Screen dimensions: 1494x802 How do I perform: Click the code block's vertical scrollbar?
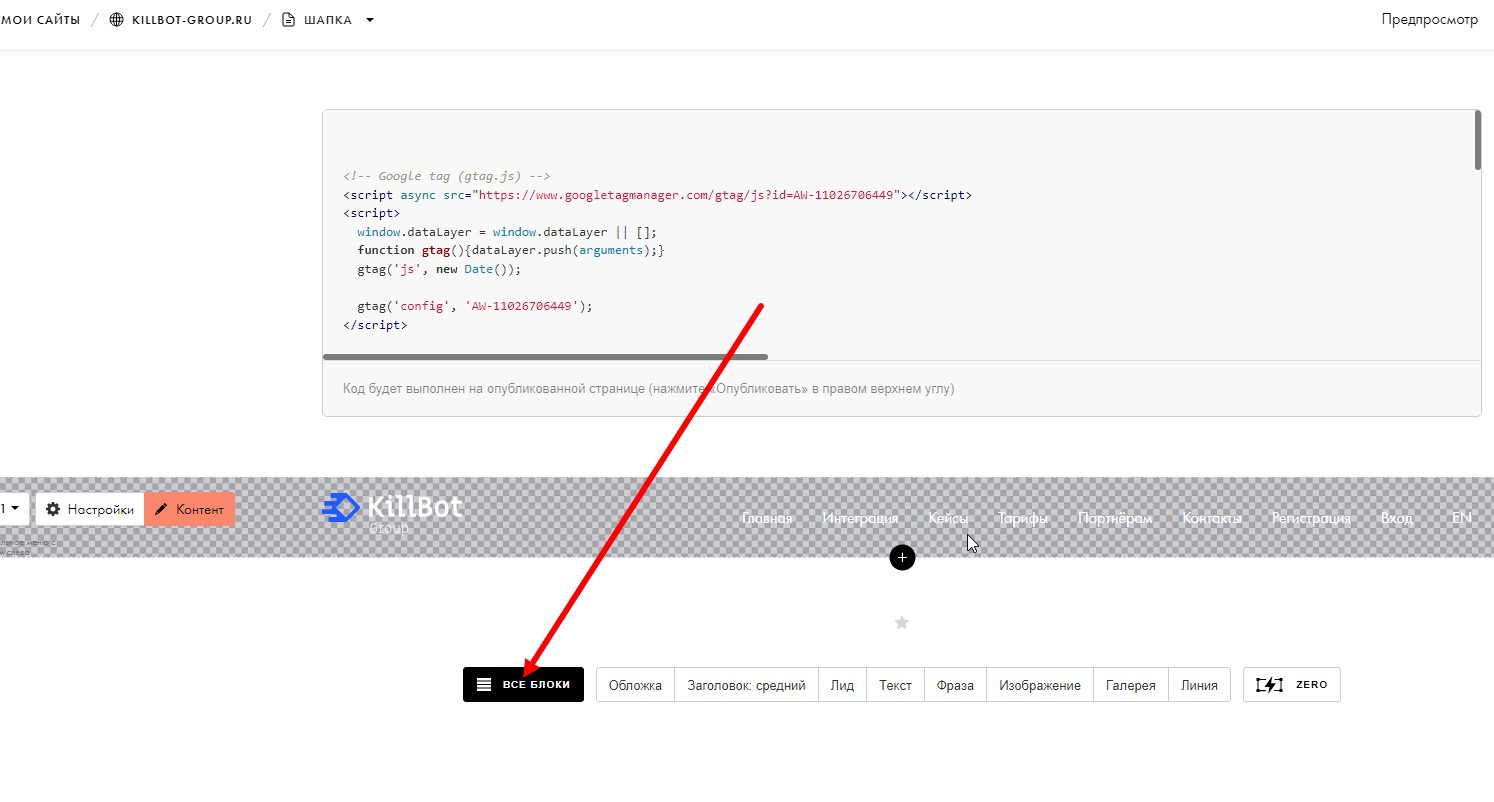(1477, 140)
